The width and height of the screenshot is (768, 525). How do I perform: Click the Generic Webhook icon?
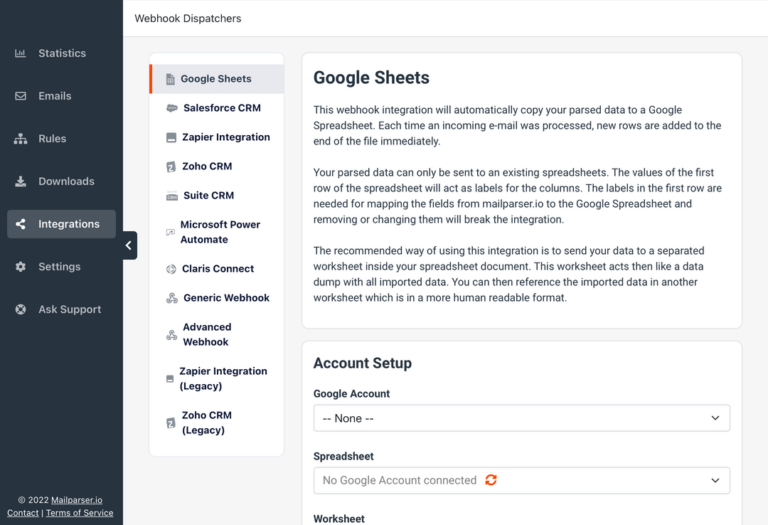click(172, 298)
